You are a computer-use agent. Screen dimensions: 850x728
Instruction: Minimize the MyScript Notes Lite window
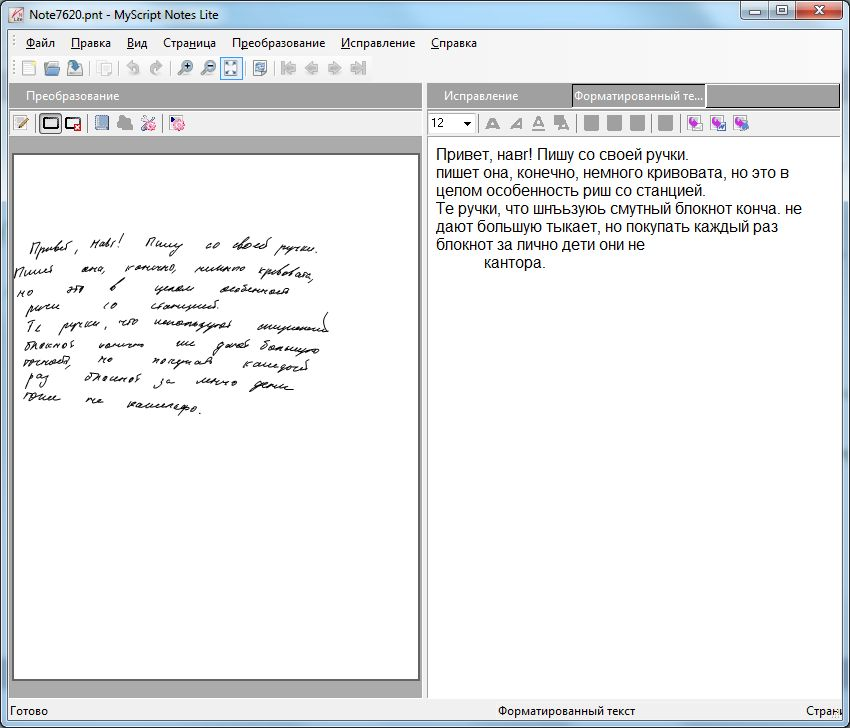click(x=756, y=11)
